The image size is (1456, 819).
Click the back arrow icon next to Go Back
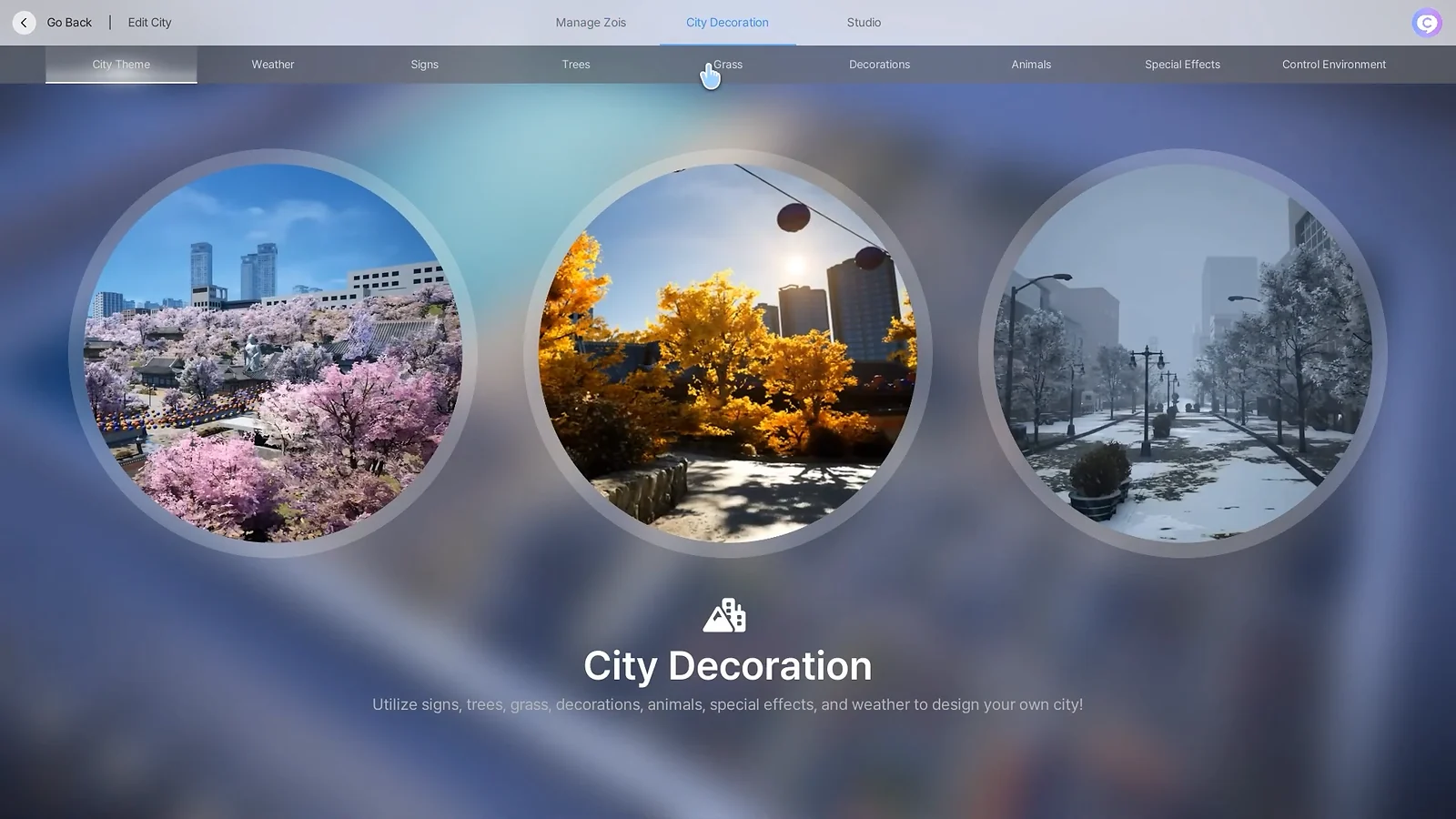point(23,22)
